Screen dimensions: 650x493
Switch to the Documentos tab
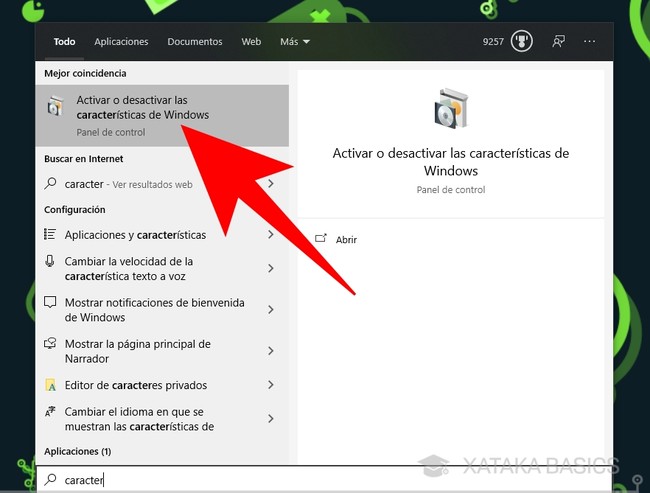[194, 42]
